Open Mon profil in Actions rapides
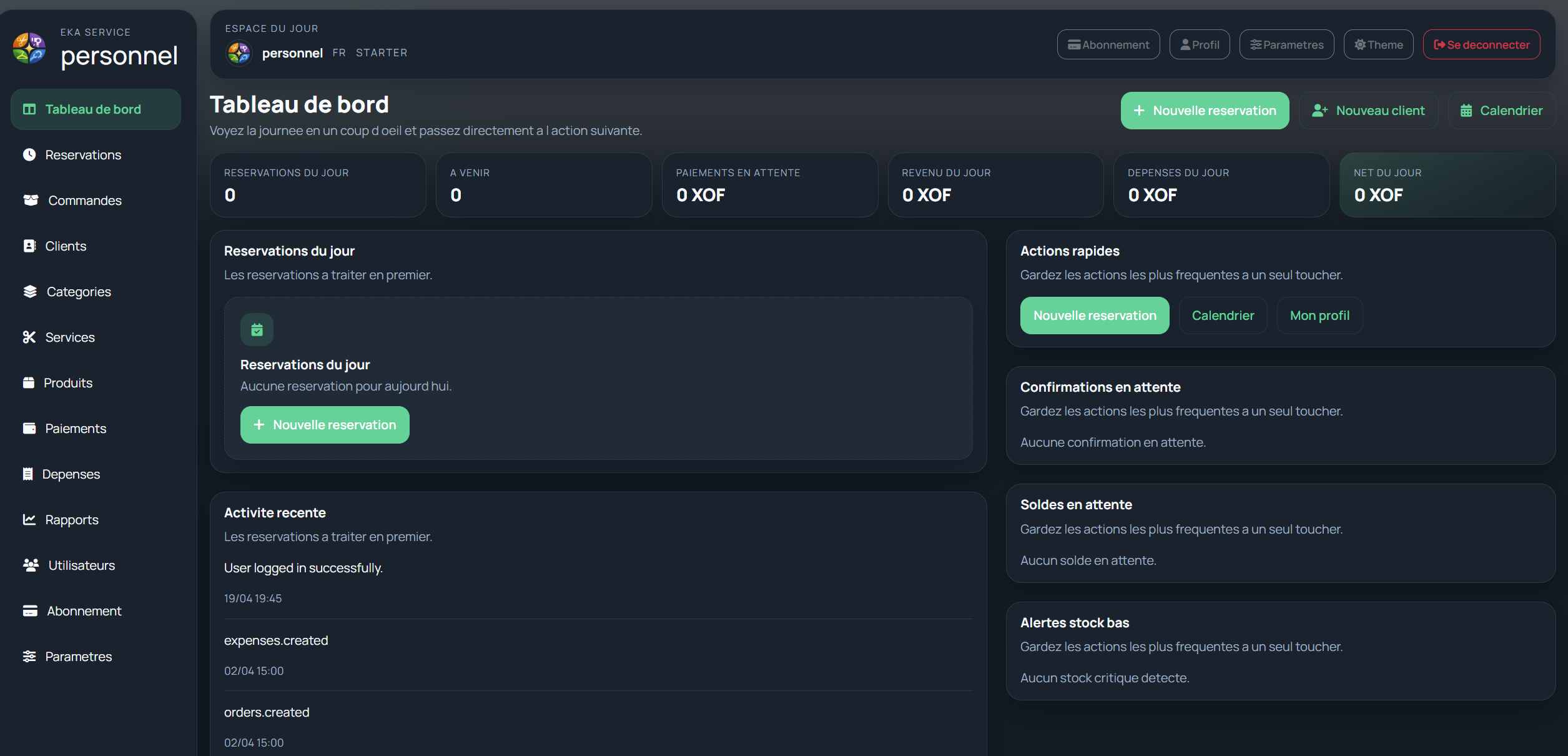 coord(1319,316)
